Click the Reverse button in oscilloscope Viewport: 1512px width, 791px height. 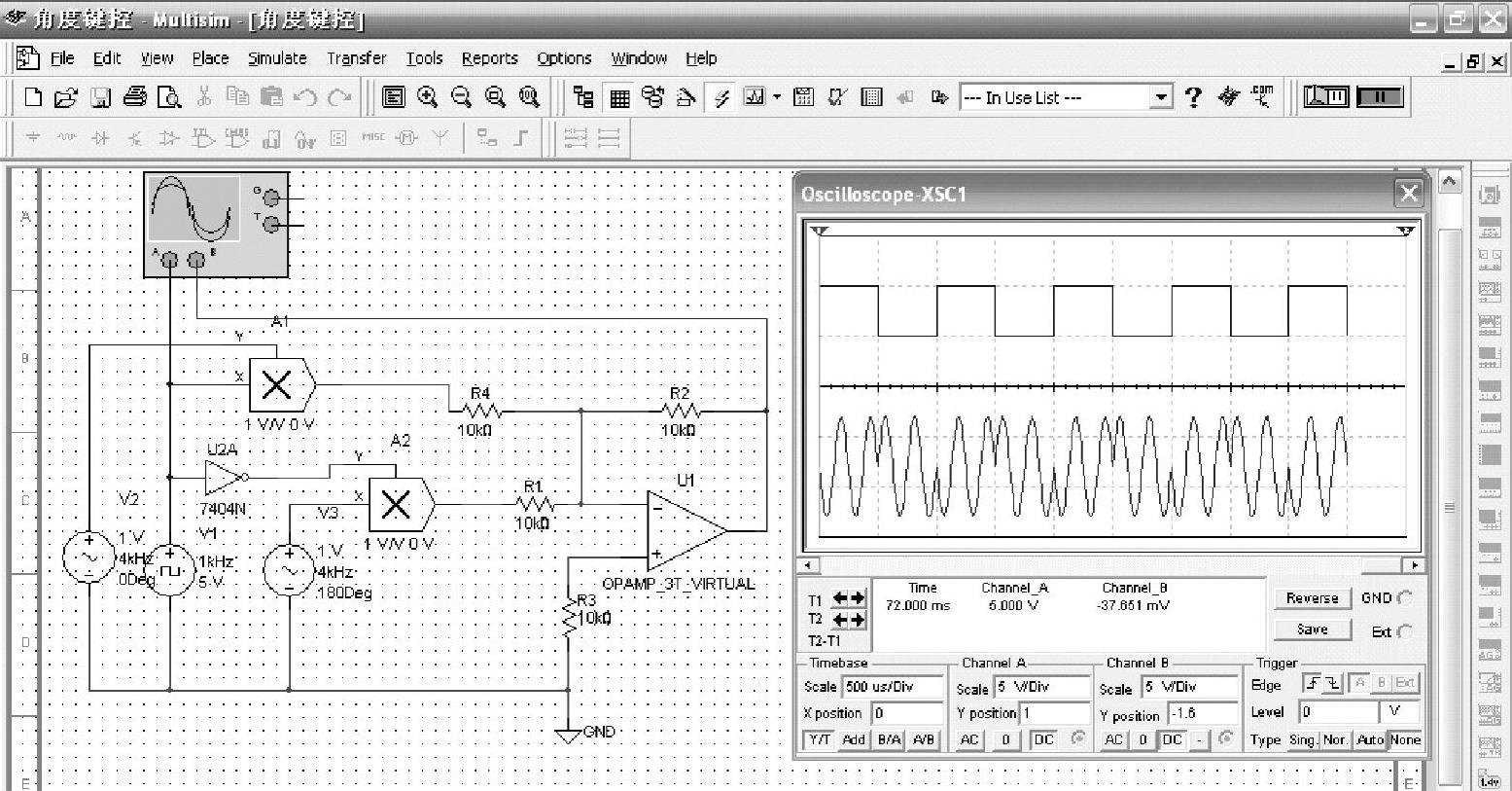1312,598
